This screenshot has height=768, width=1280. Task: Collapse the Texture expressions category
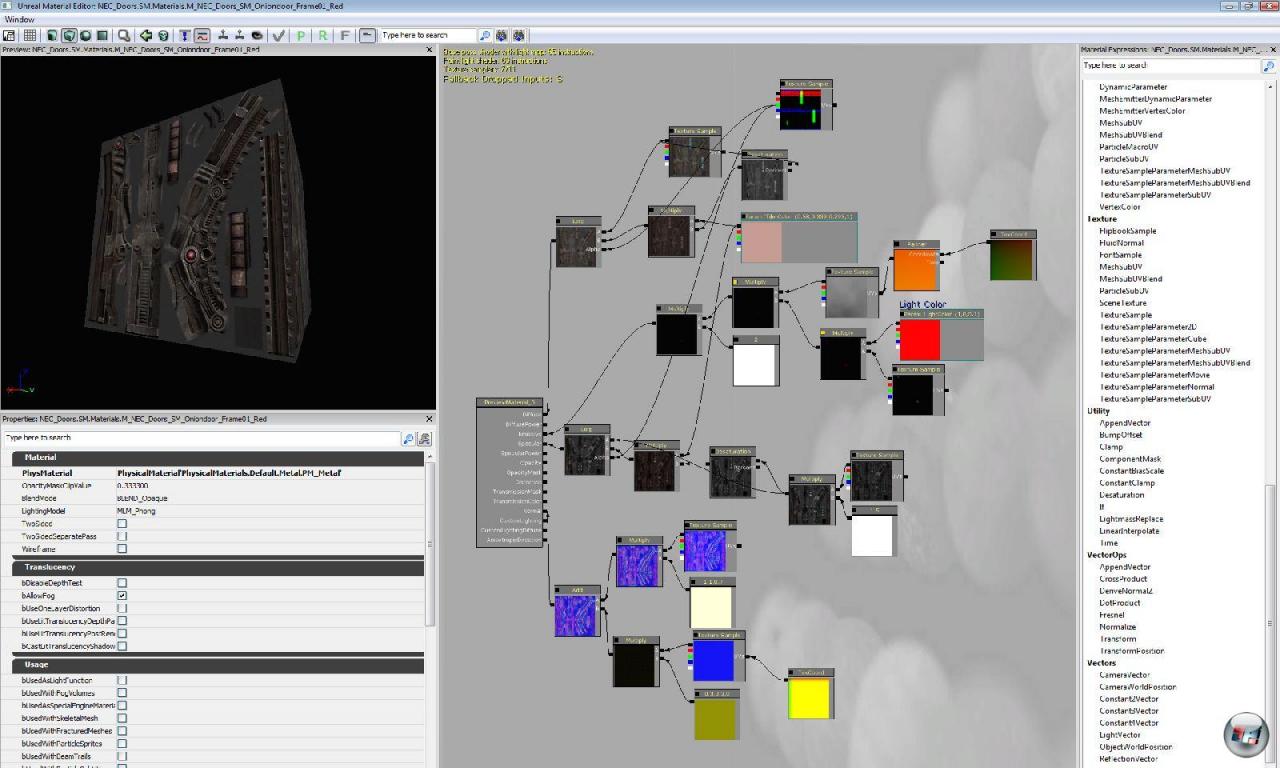coord(1102,219)
